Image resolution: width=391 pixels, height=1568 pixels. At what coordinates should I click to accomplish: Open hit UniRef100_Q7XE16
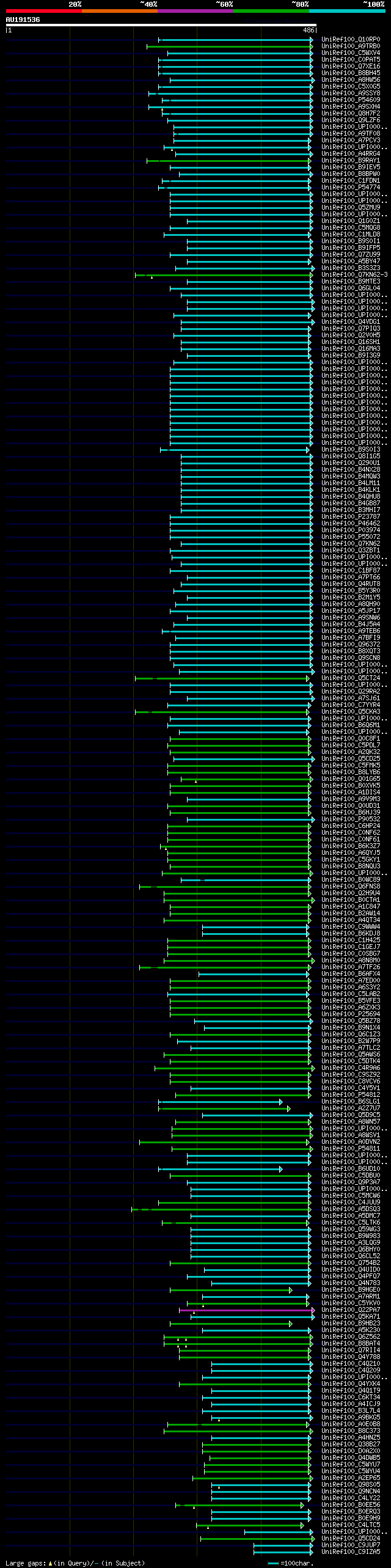click(351, 67)
